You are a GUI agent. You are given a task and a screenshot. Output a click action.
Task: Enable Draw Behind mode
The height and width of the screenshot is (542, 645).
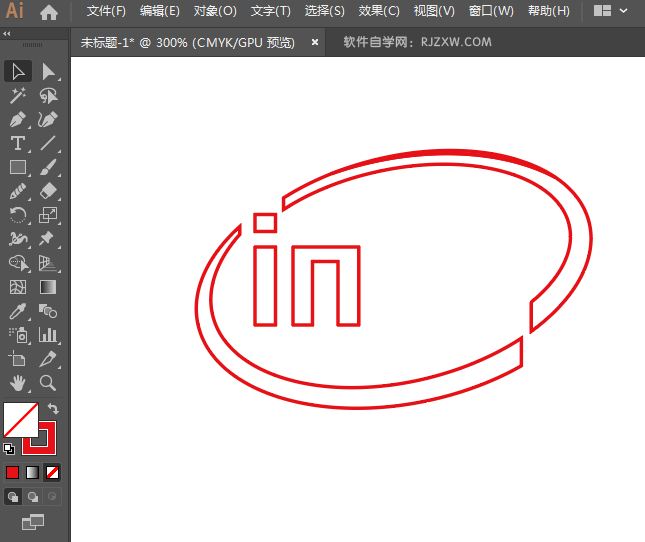pyautogui.click(x=32, y=497)
